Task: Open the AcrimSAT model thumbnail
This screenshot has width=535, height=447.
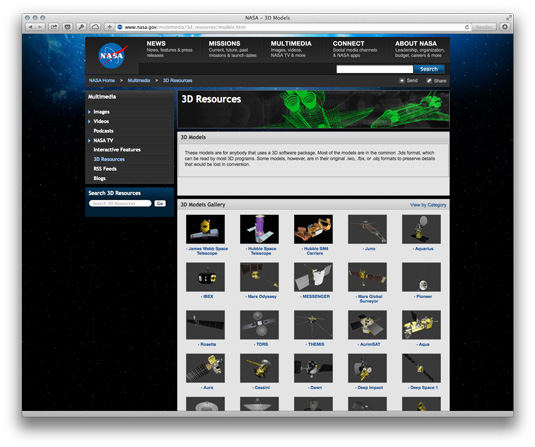Action: pos(367,325)
